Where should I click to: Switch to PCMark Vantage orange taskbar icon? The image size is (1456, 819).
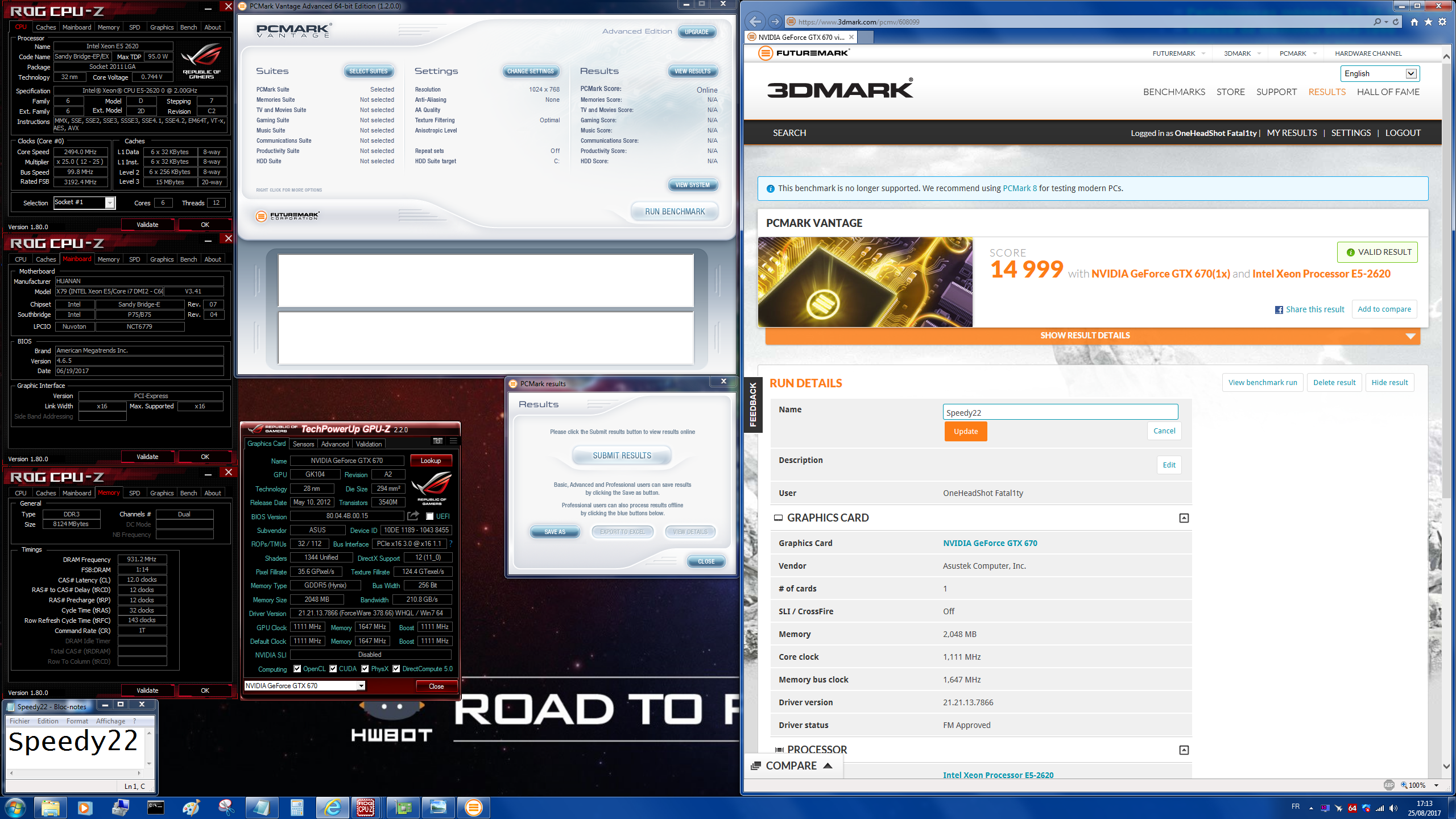click(473, 807)
